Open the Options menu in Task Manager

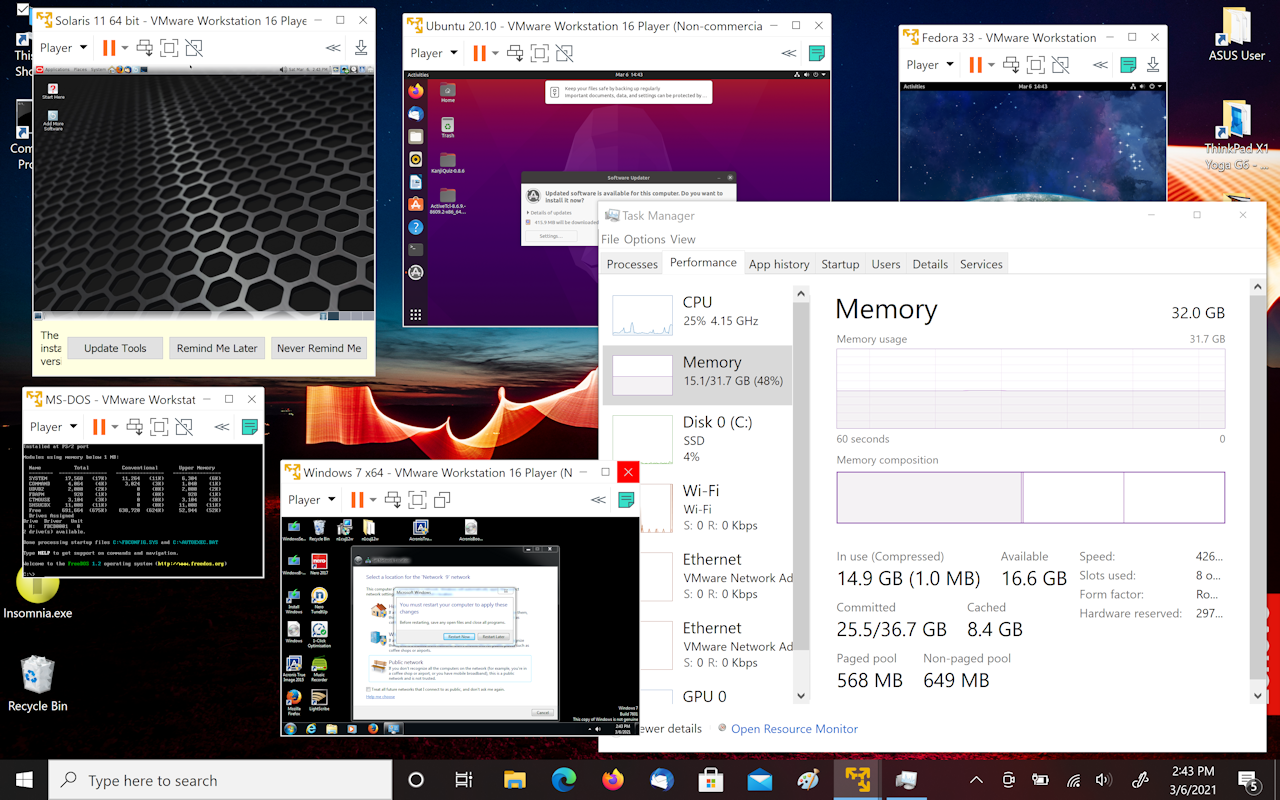click(645, 239)
